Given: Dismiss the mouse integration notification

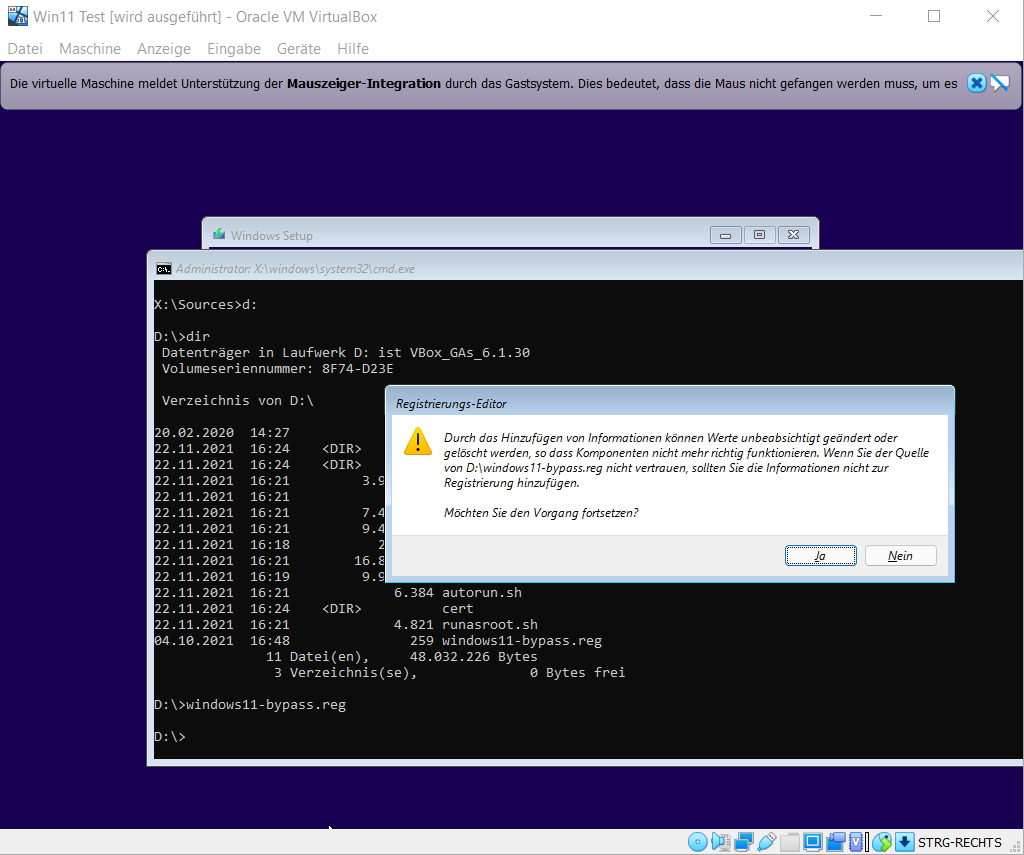Looking at the screenshot, I should pyautogui.click(x=976, y=83).
